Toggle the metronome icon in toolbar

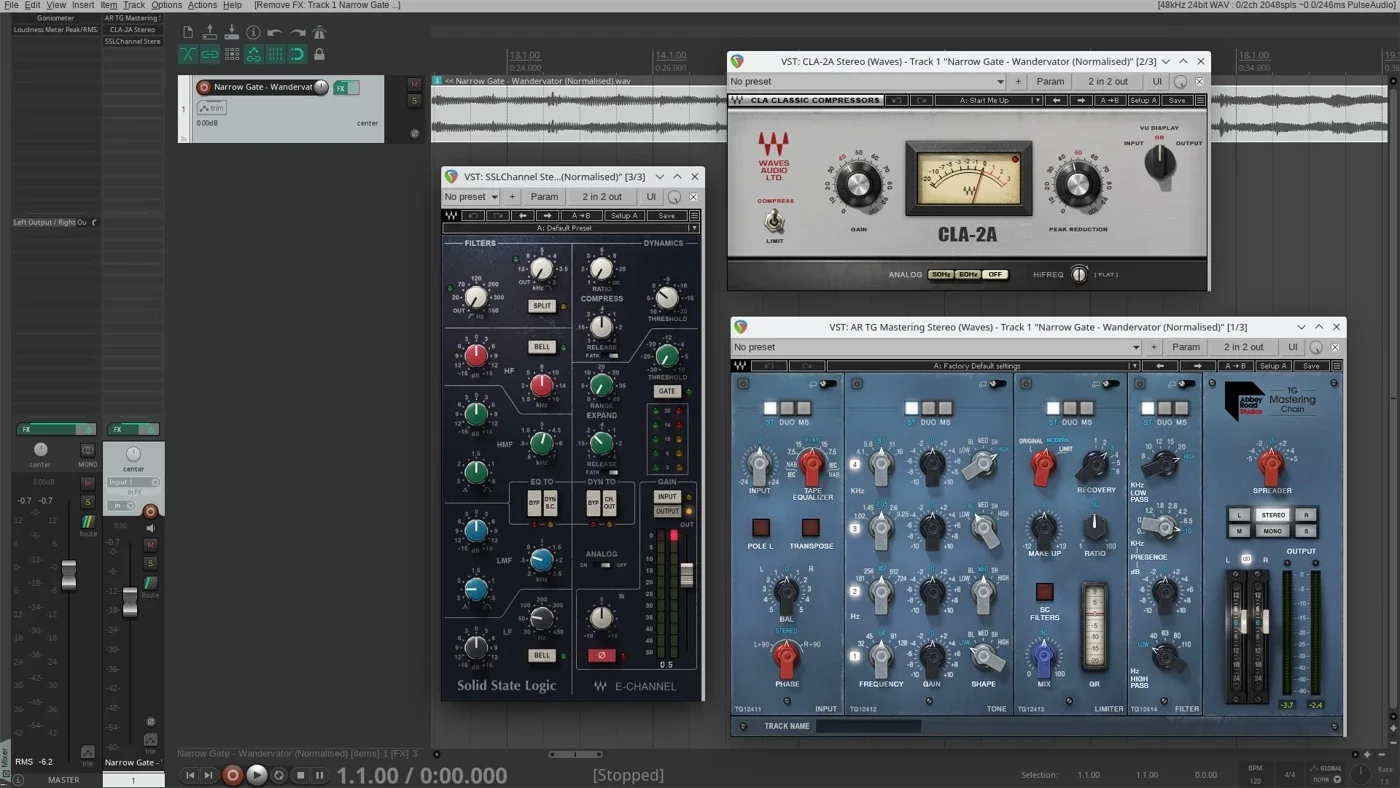[320, 33]
